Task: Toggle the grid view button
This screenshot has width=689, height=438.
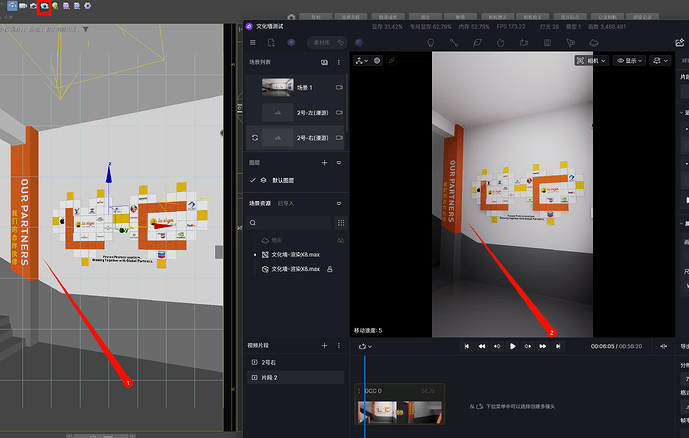Action: tap(341, 223)
